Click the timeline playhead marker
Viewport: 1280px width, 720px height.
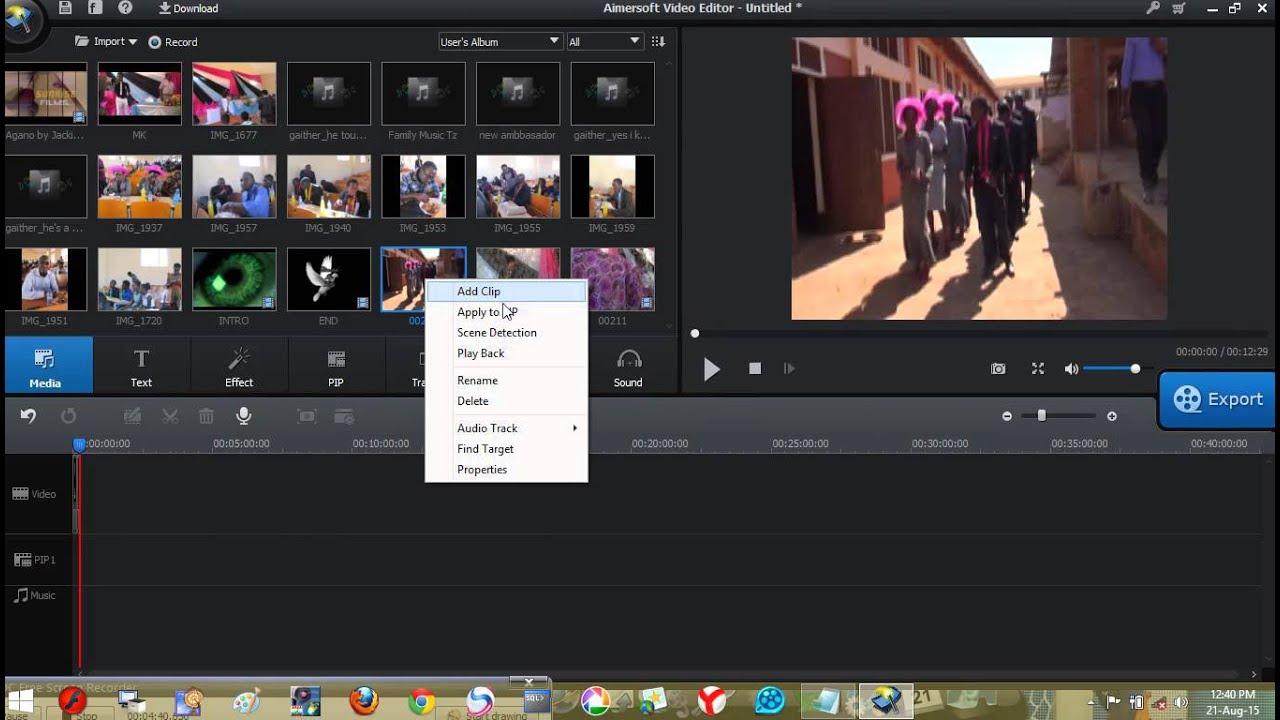point(79,444)
